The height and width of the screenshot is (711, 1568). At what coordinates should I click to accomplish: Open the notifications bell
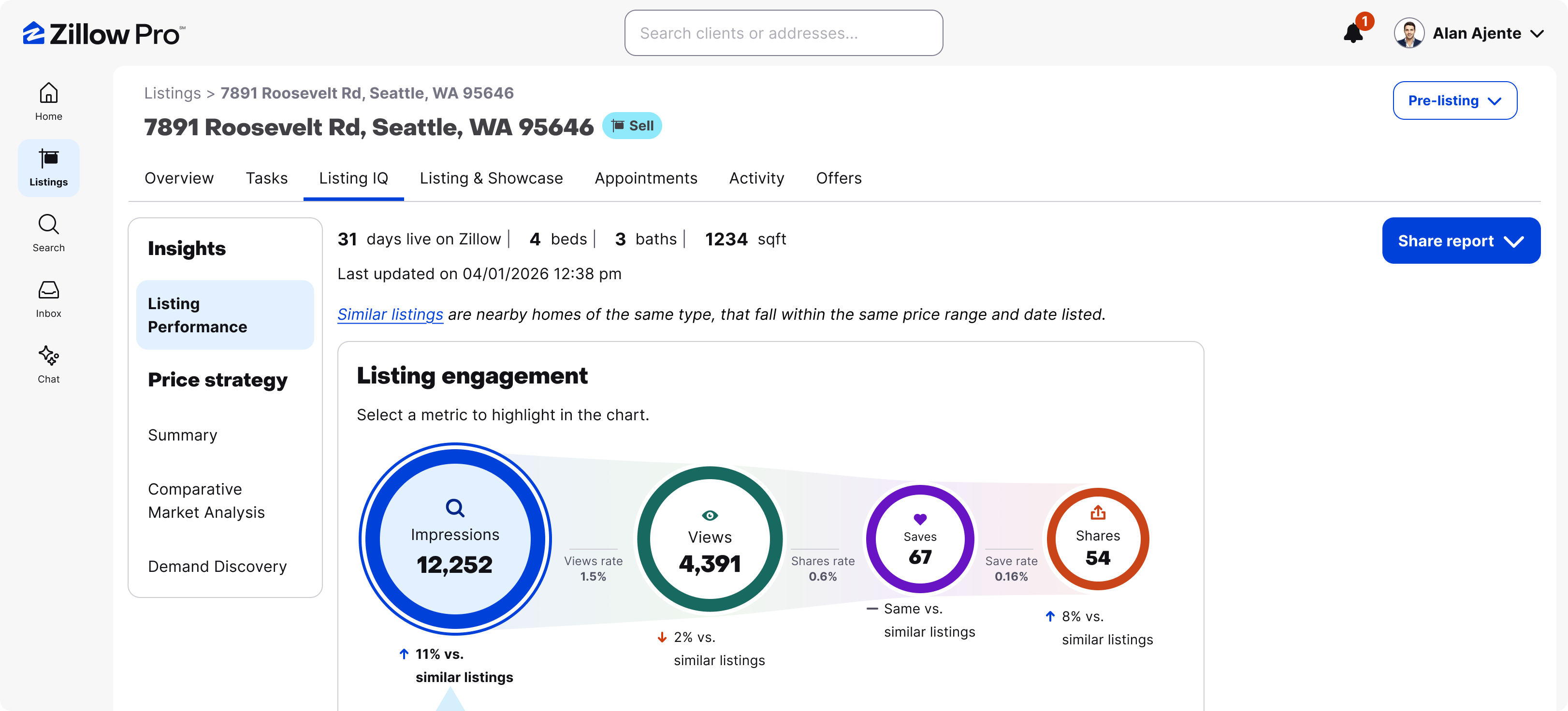point(1352,33)
